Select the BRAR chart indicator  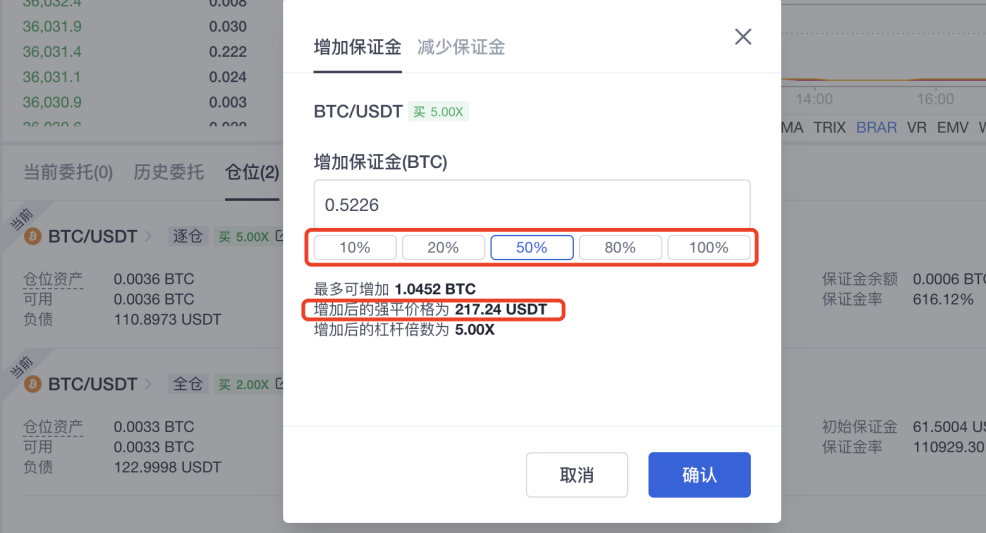876,128
